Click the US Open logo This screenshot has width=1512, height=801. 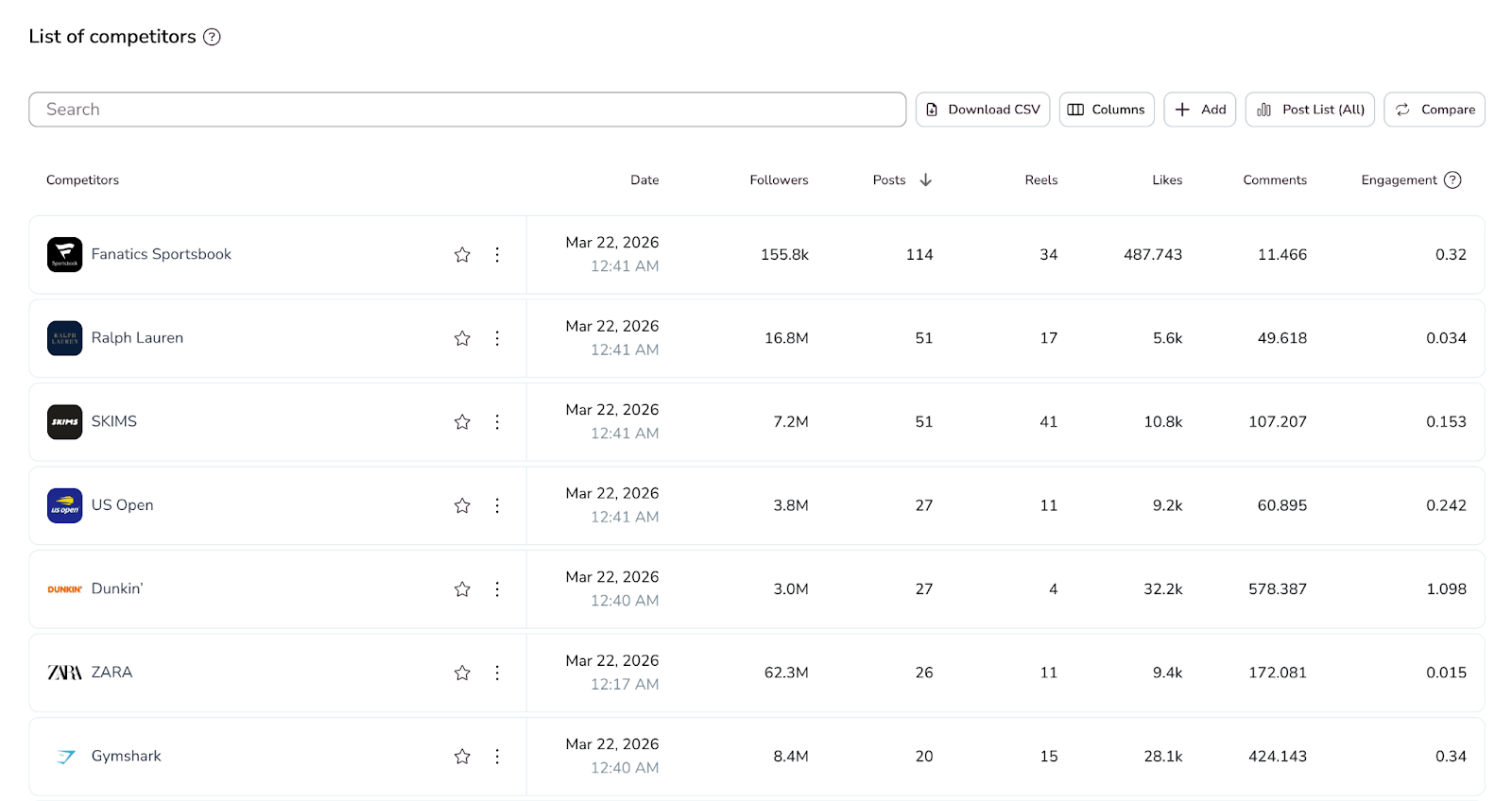point(65,505)
